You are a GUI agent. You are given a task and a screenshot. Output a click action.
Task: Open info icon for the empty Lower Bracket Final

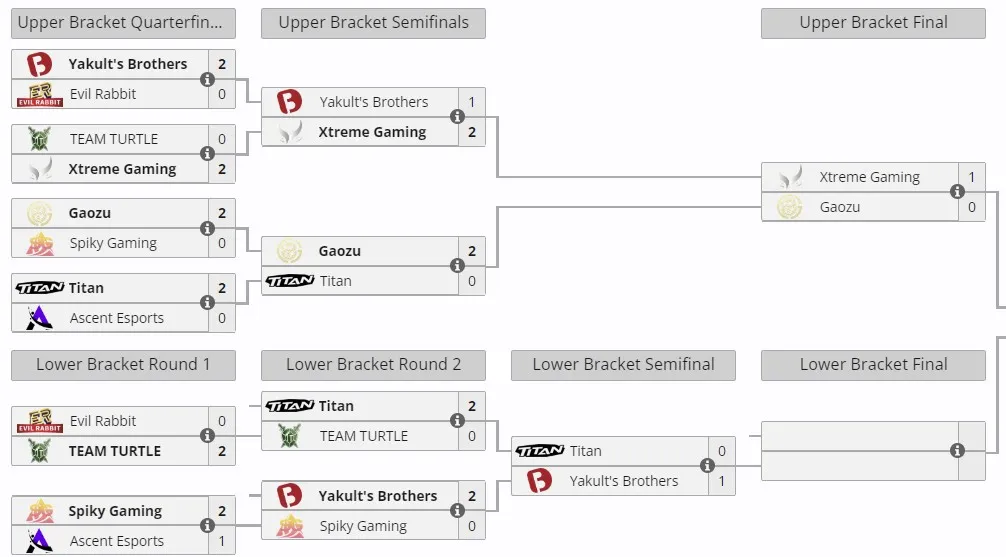coord(957,450)
